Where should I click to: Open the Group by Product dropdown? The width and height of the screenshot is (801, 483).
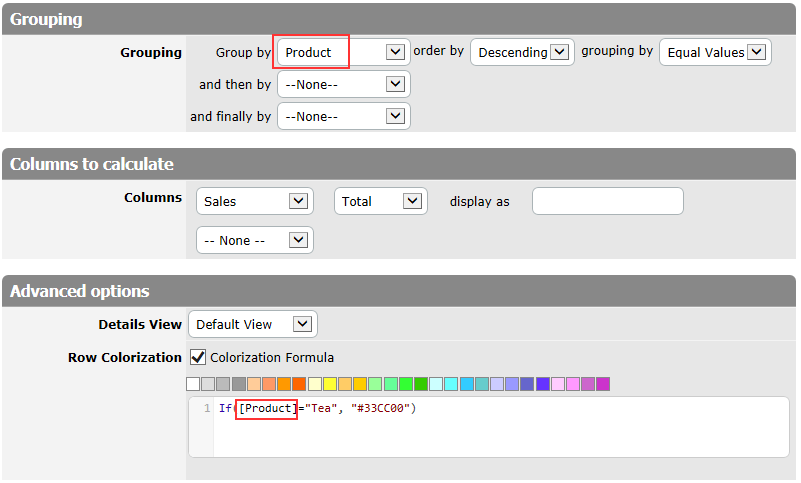point(344,52)
